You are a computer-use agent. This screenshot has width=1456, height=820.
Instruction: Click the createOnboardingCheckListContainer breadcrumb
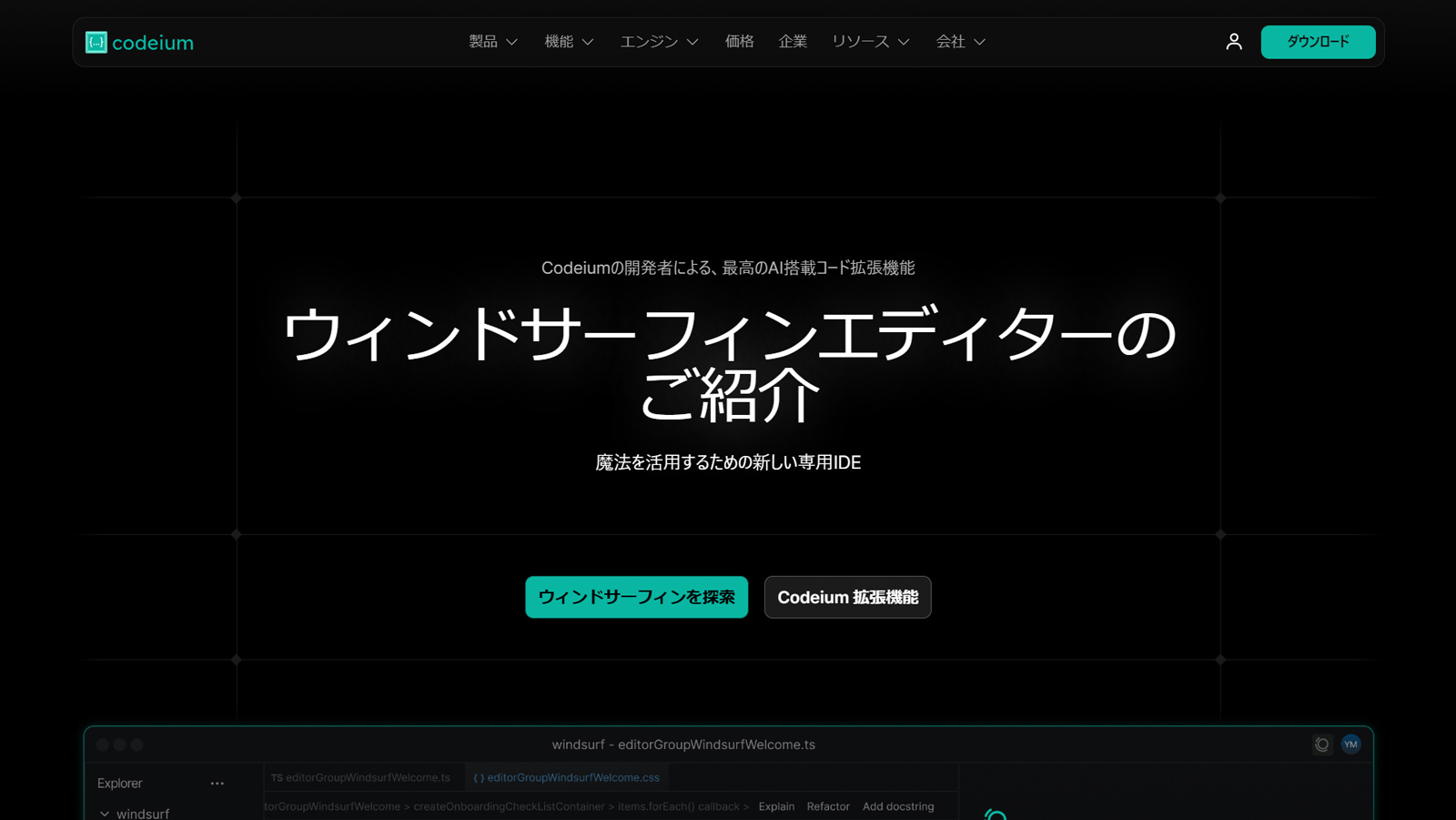pos(508,806)
